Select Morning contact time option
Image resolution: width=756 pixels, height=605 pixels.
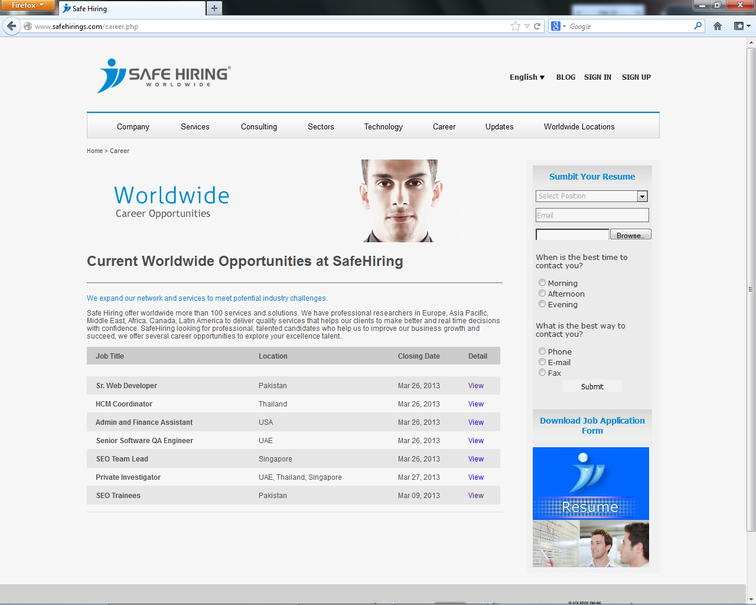coord(542,282)
